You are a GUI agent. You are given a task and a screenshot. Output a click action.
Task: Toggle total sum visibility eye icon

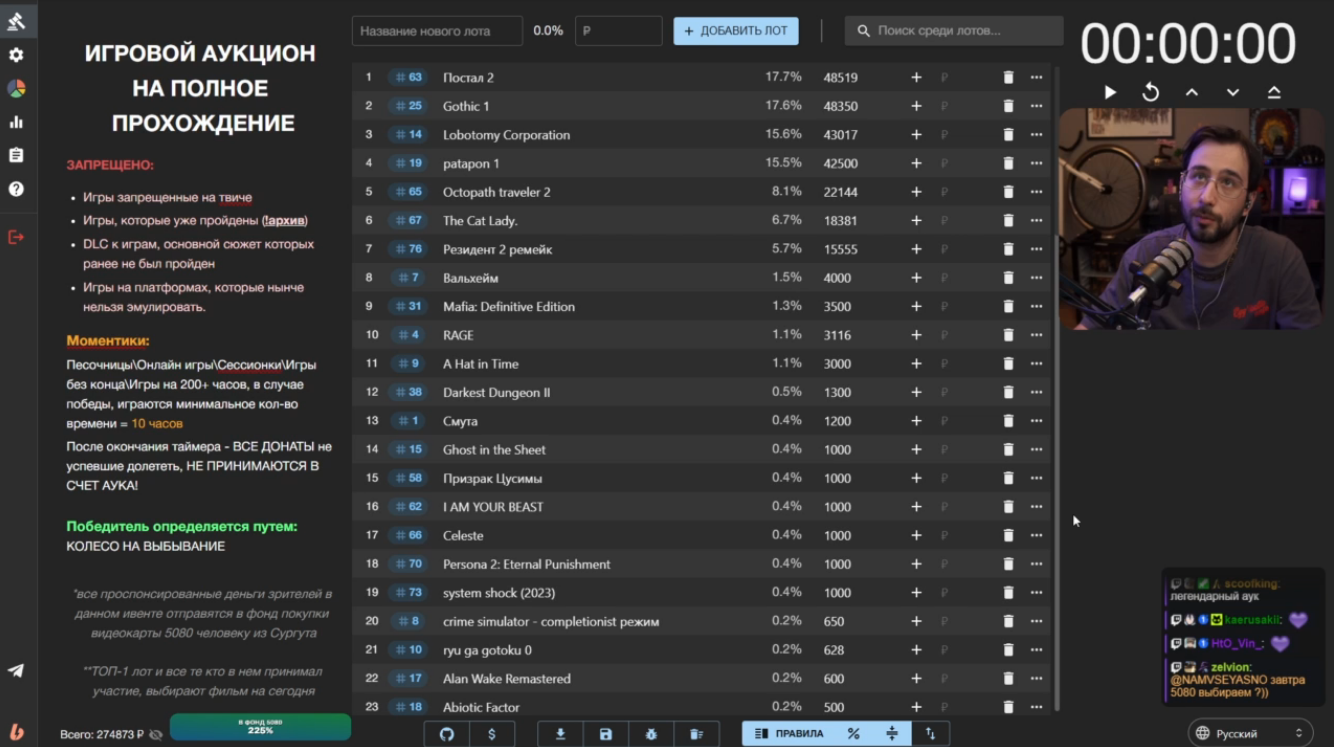[x=156, y=734]
